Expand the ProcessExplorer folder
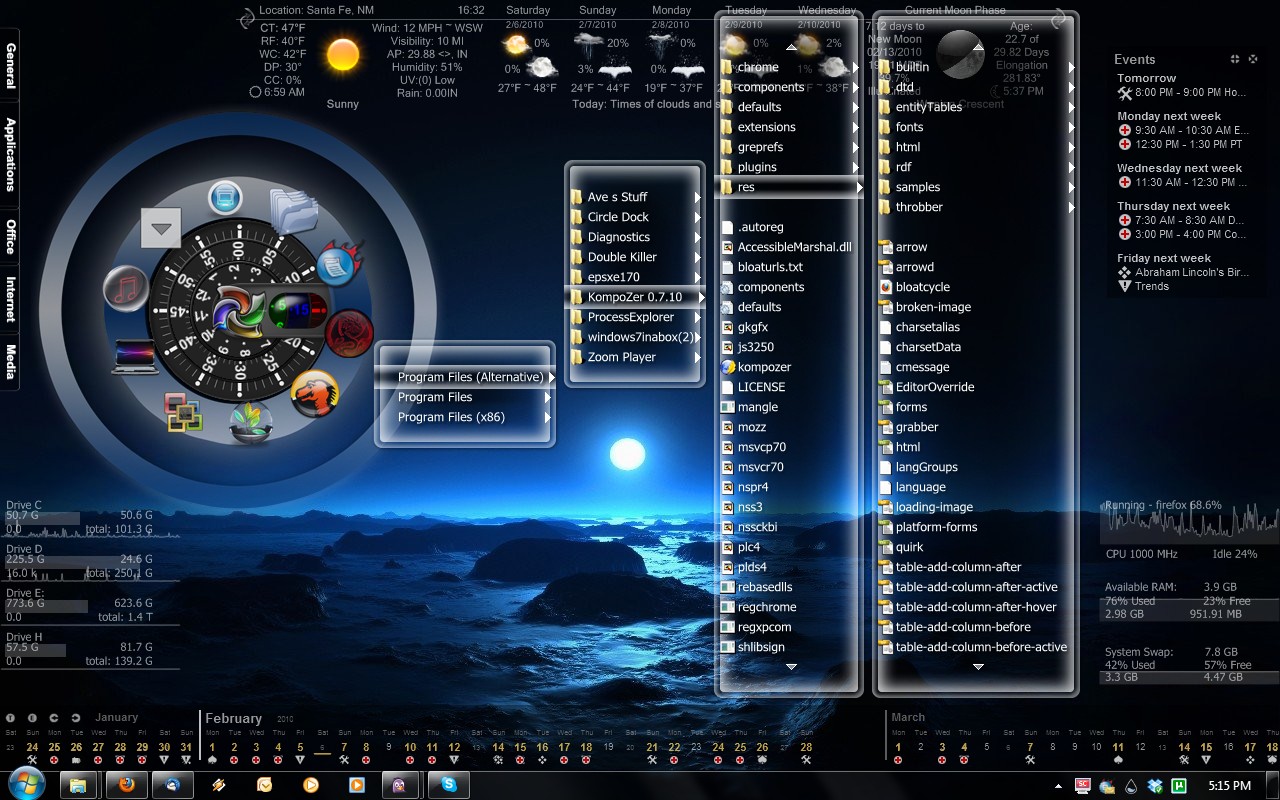This screenshot has height=800, width=1280. [x=698, y=317]
